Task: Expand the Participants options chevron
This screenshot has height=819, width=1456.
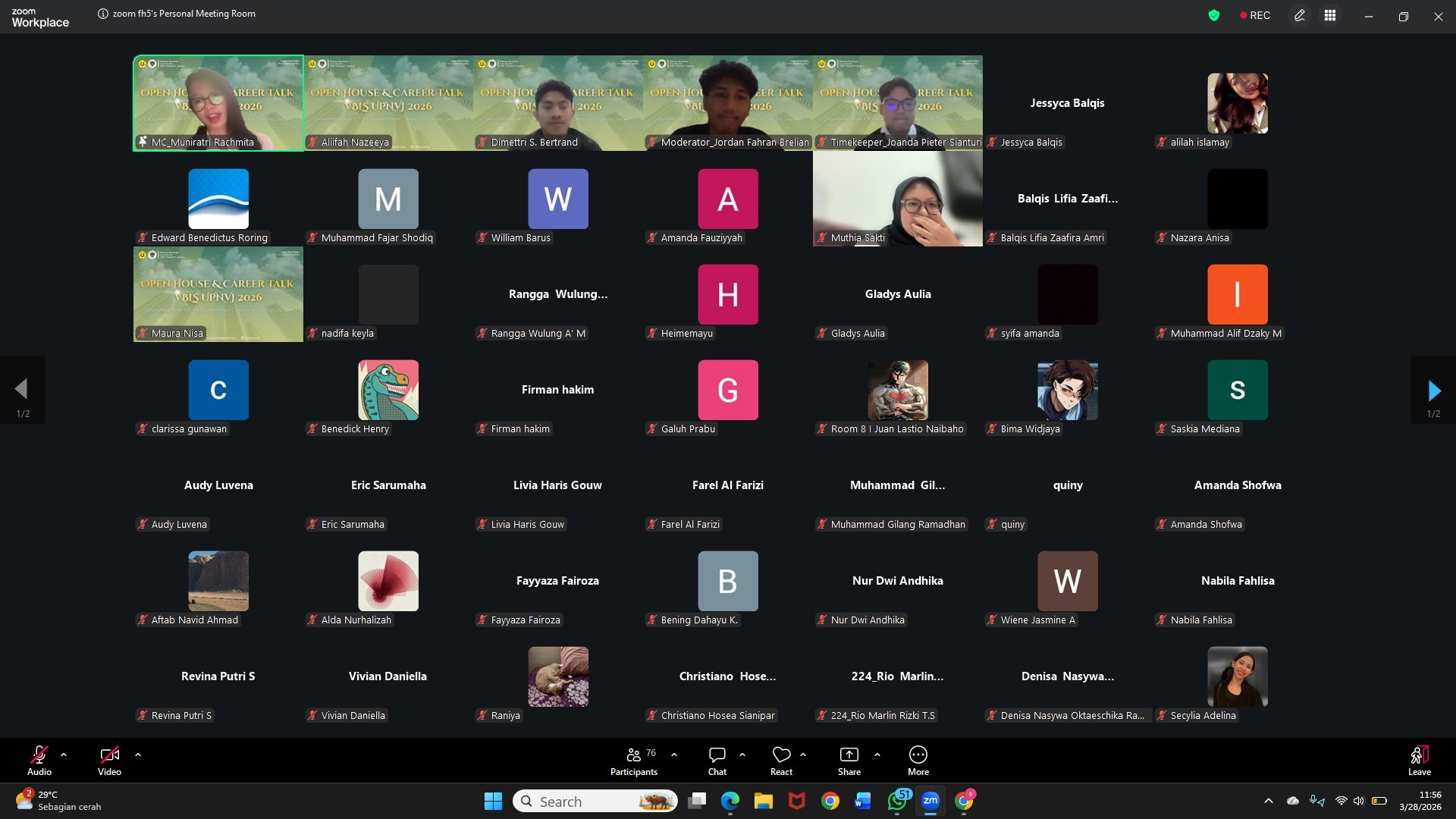Action: tap(674, 755)
